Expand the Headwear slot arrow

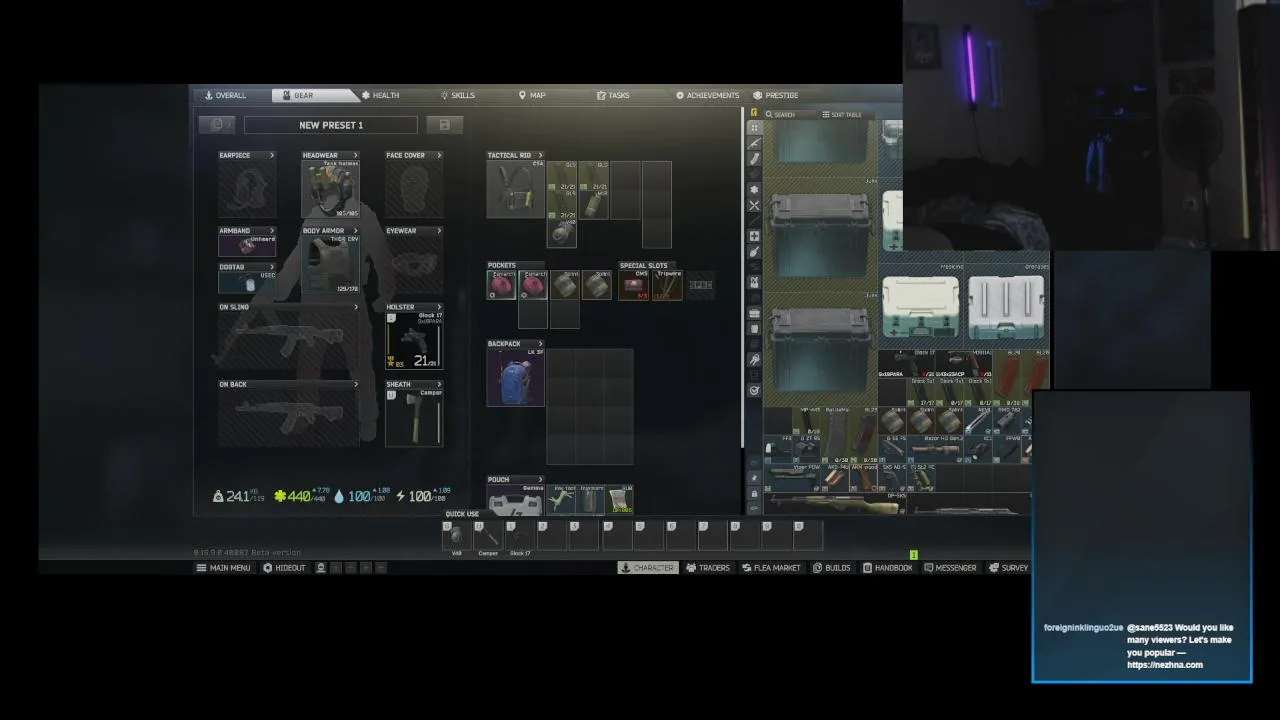[355, 155]
